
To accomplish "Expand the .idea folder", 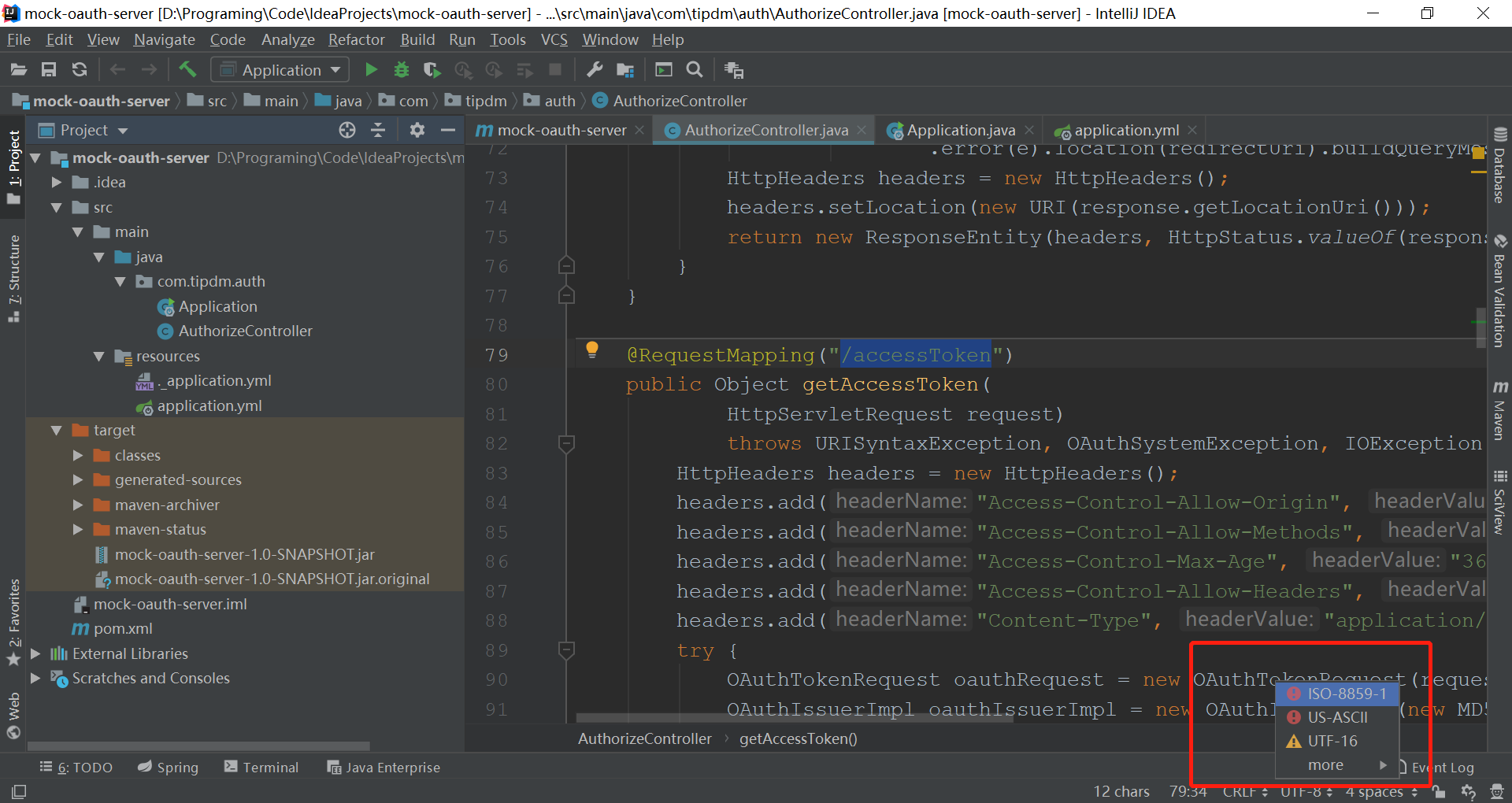I will coord(57,183).
